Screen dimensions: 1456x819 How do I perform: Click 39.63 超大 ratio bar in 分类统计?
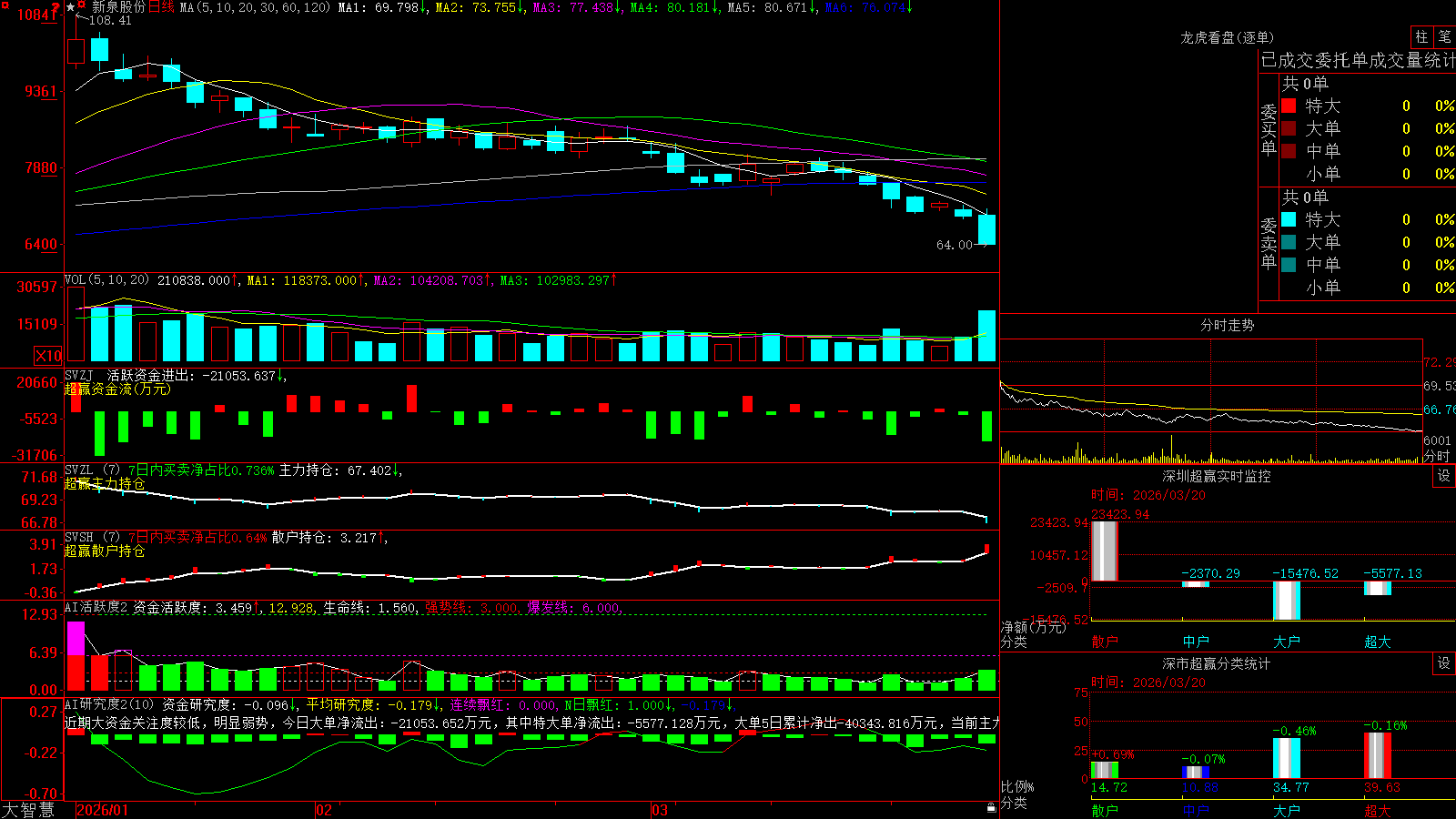pyautogui.click(x=1378, y=755)
